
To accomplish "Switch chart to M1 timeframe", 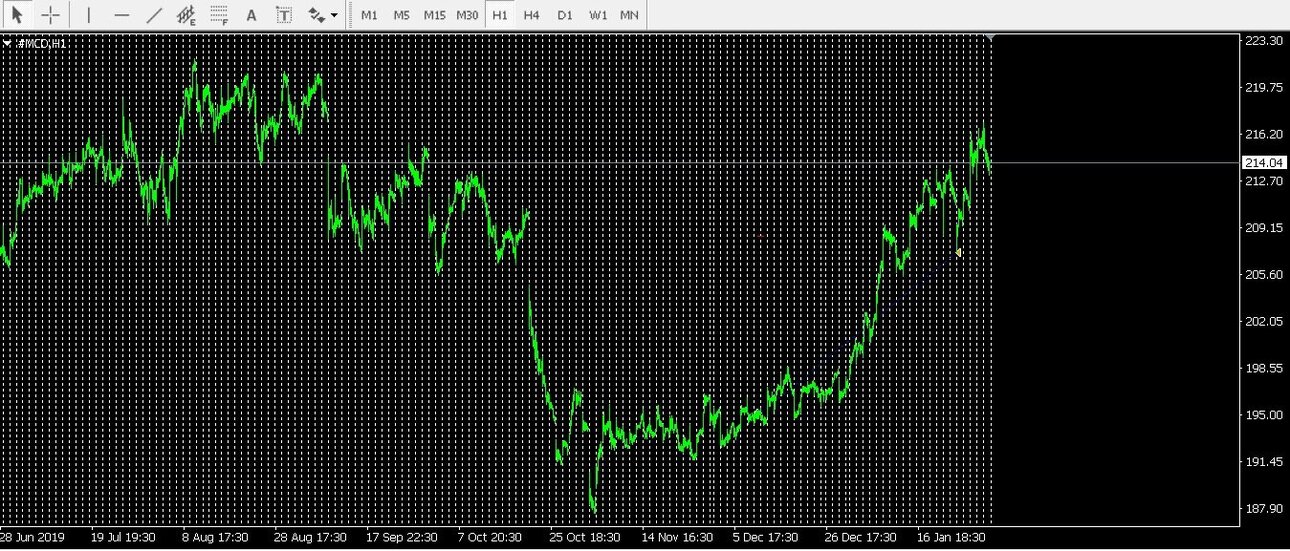I will point(369,15).
